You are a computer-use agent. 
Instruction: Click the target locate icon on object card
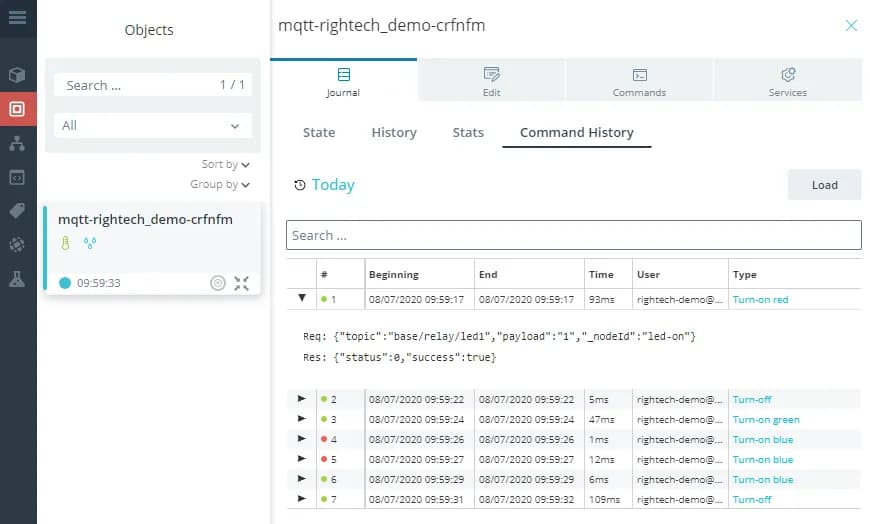tap(218, 283)
